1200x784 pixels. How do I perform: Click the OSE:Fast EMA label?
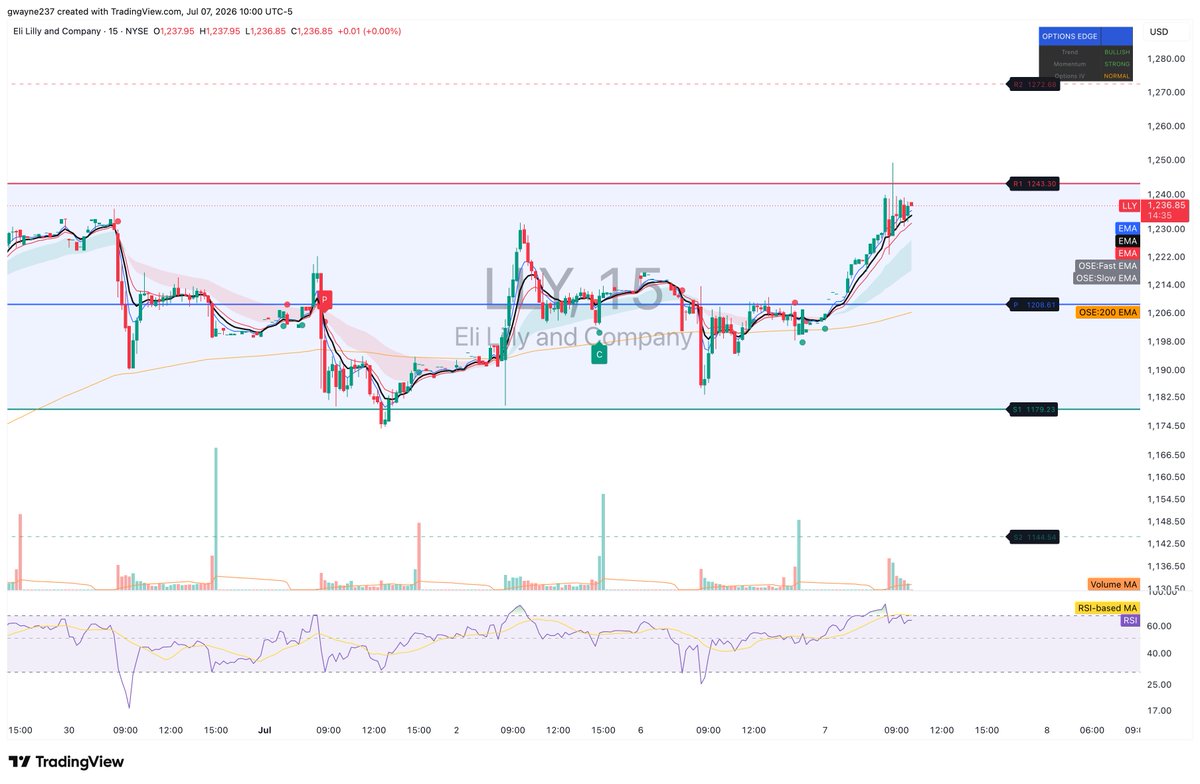click(1107, 266)
